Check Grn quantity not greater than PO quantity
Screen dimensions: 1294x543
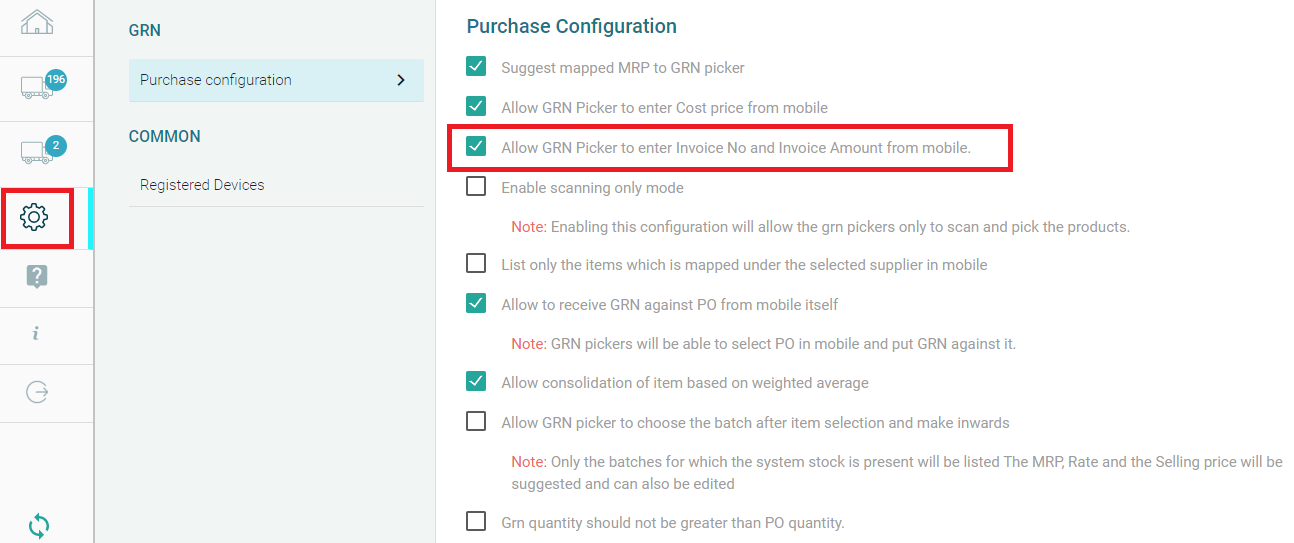[x=476, y=521]
